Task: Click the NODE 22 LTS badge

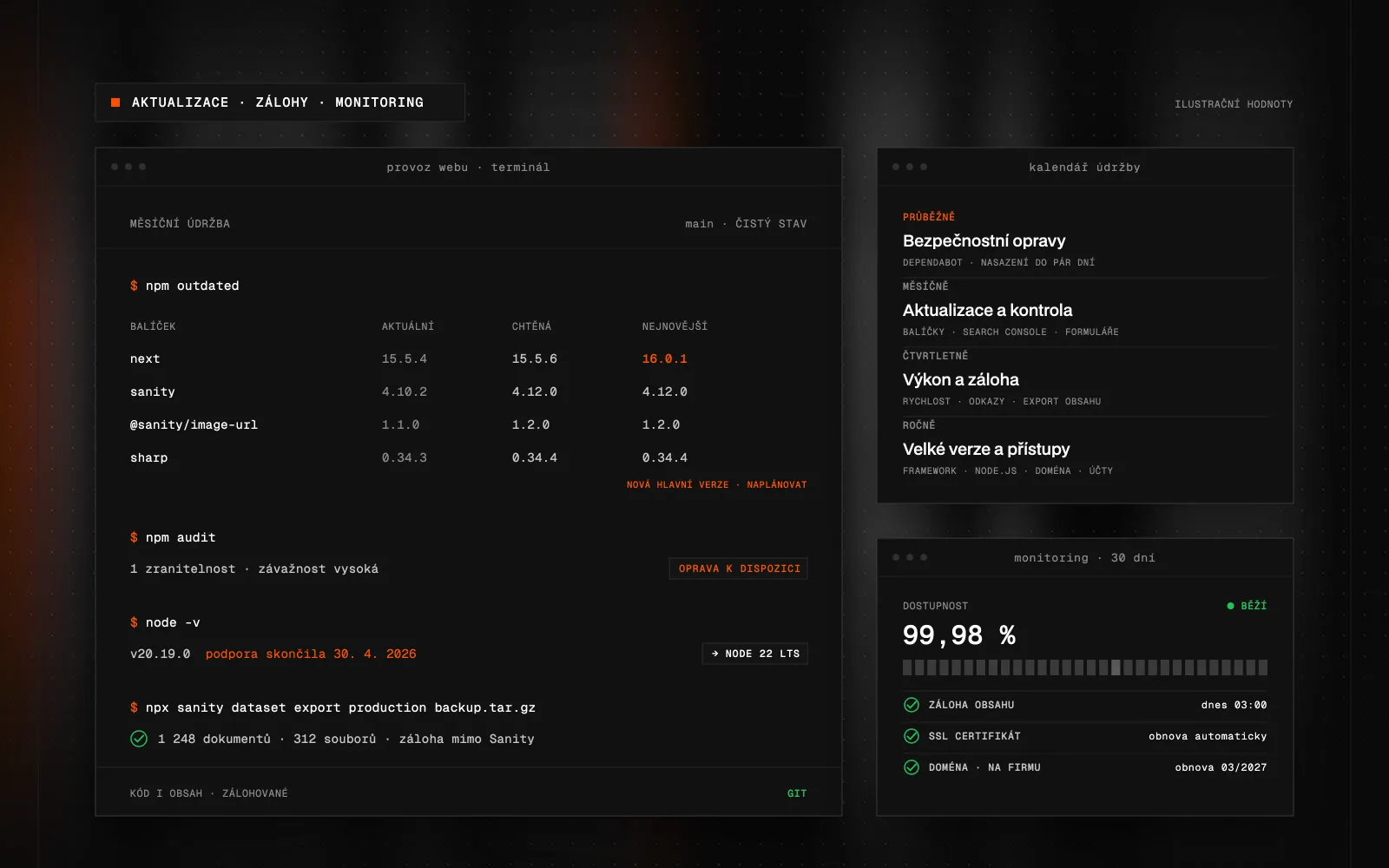Action: 755,654
